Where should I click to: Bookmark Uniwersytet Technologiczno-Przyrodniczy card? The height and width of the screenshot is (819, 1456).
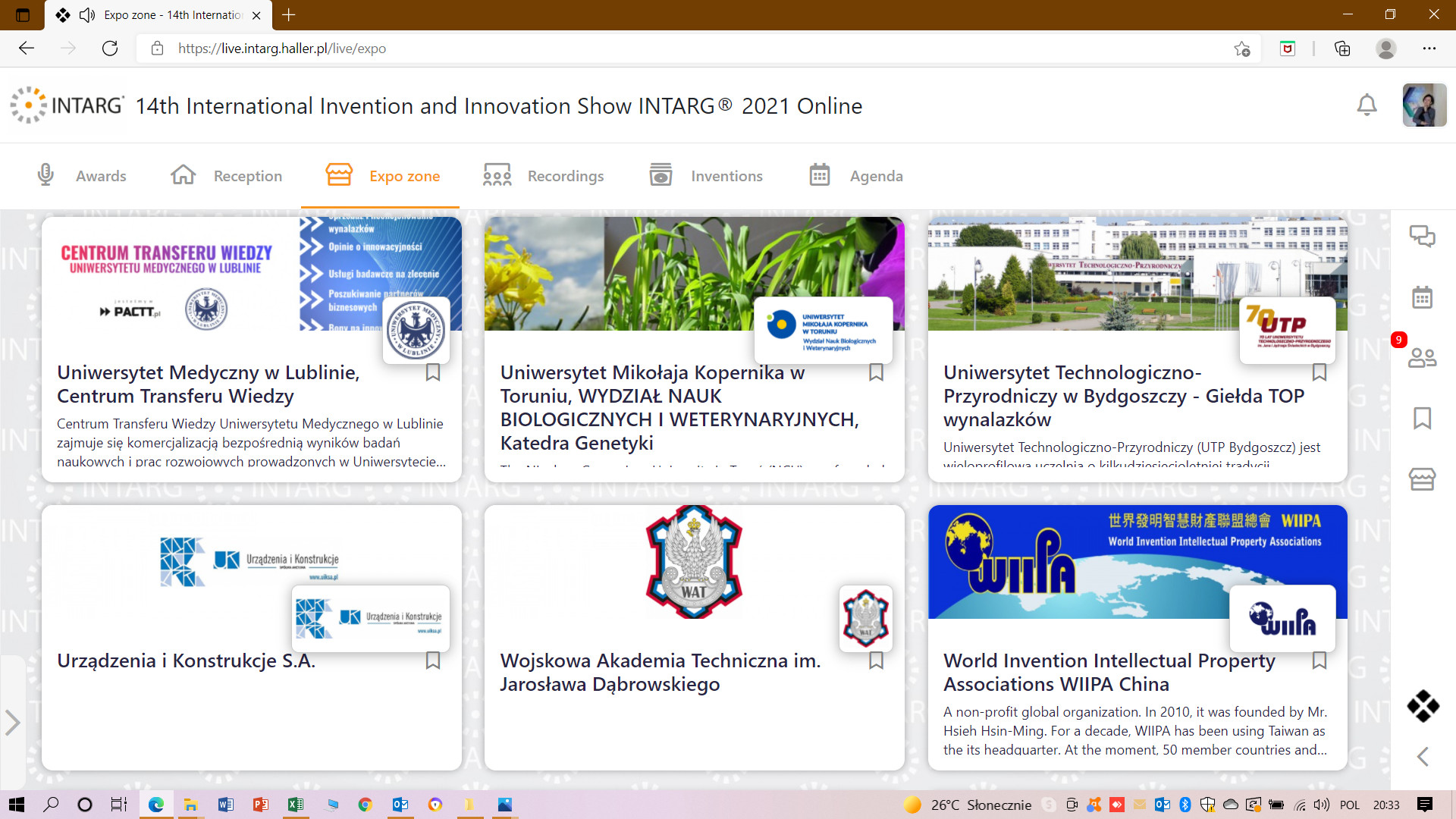pos(1319,372)
